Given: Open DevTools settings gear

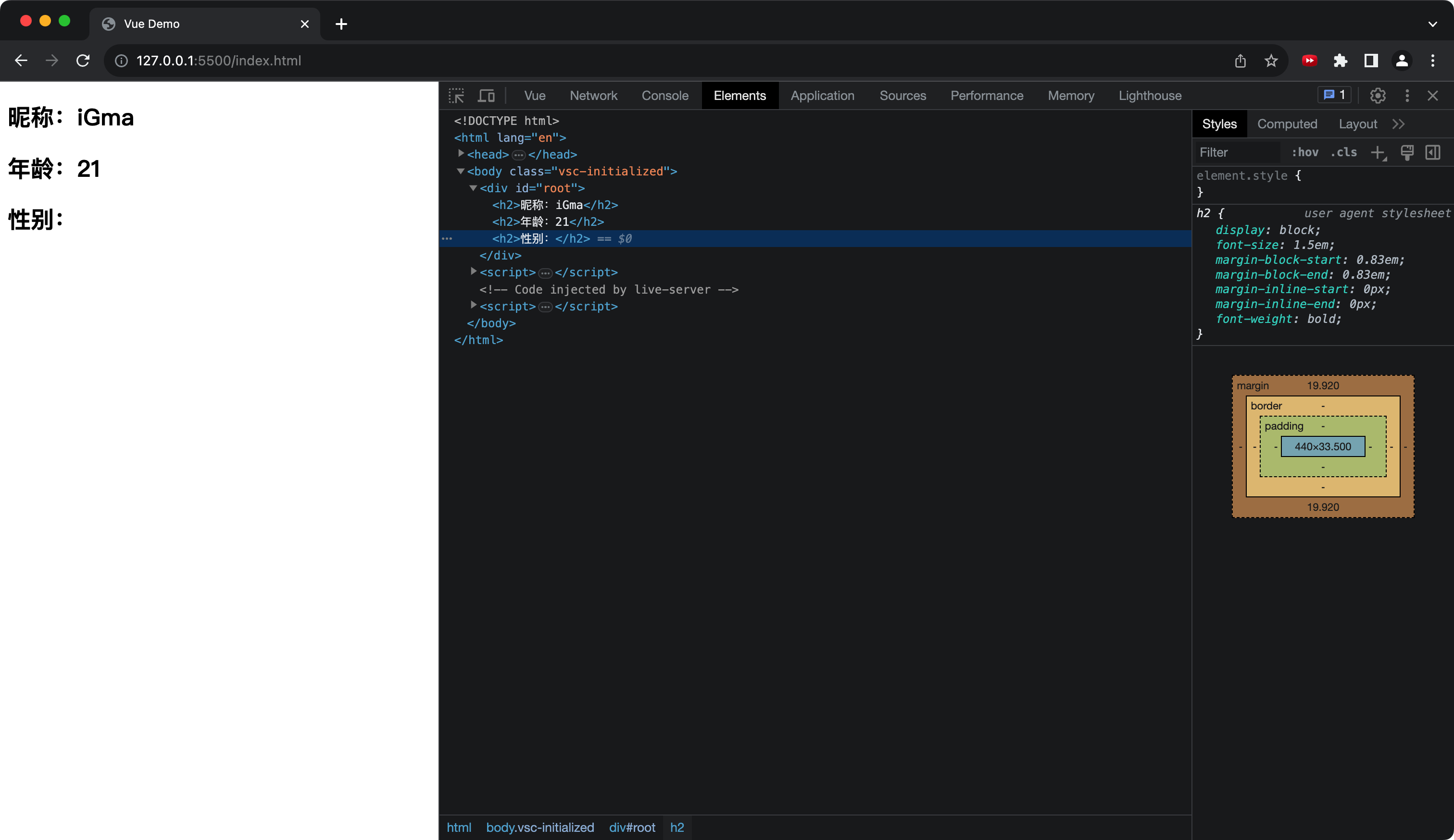Looking at the screenshot, I should 1377,96.
